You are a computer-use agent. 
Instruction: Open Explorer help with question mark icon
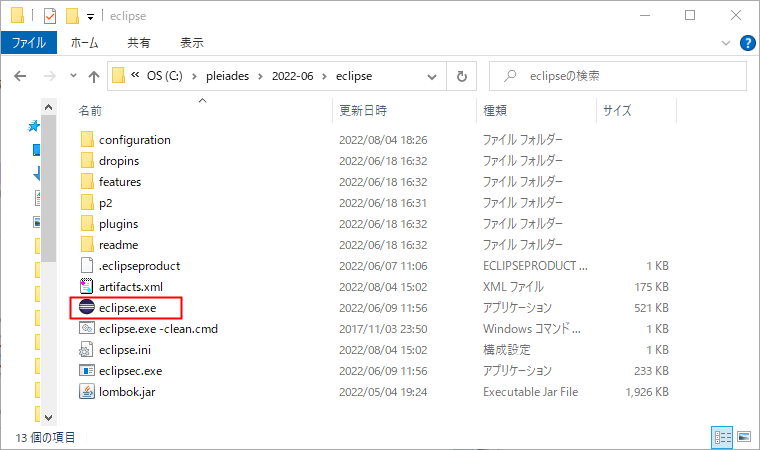[747, 43]
